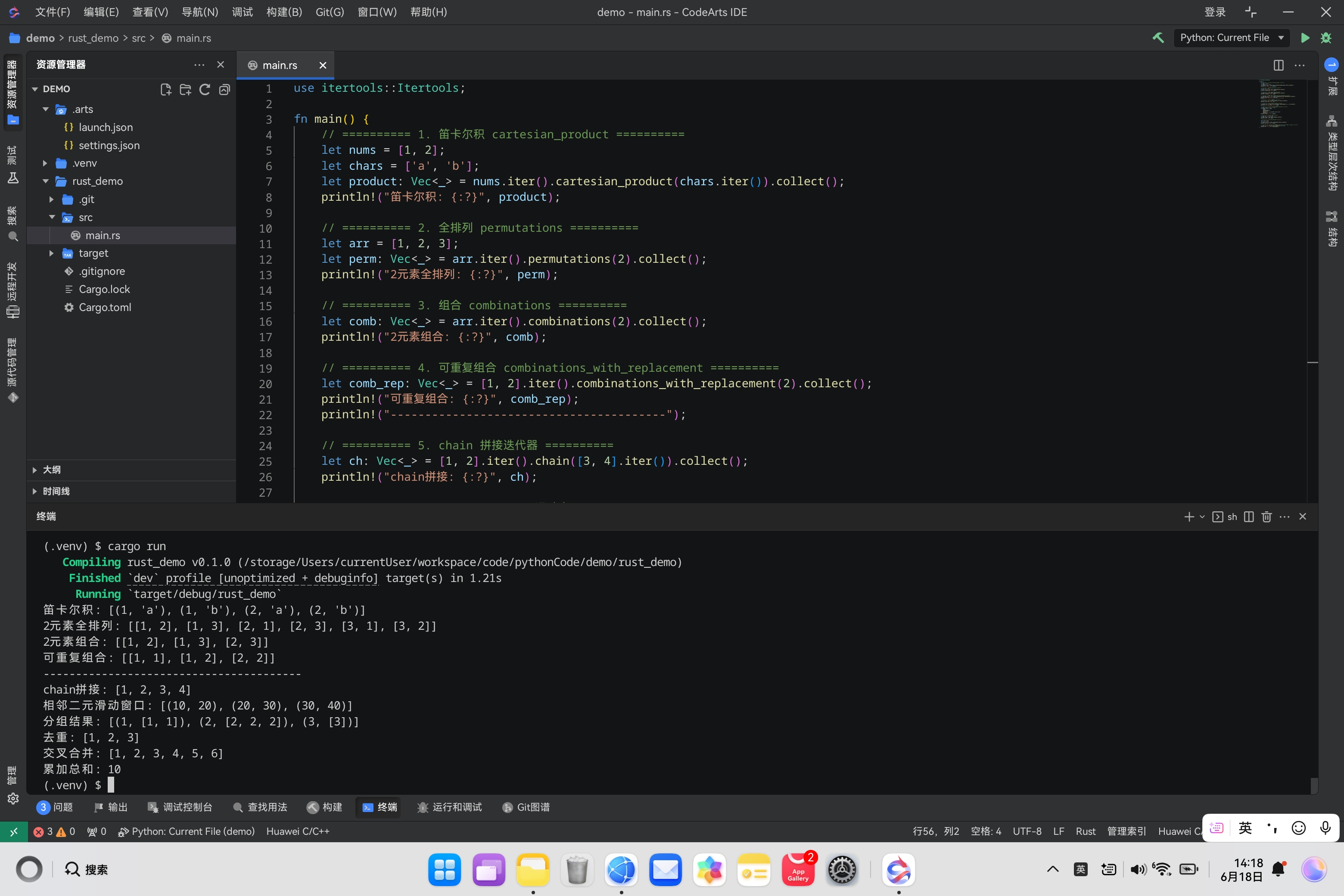Click UTF-8 encoding in status bar
The height and width of the screenshot is (896, 1344).
[x=1027, y=831]
